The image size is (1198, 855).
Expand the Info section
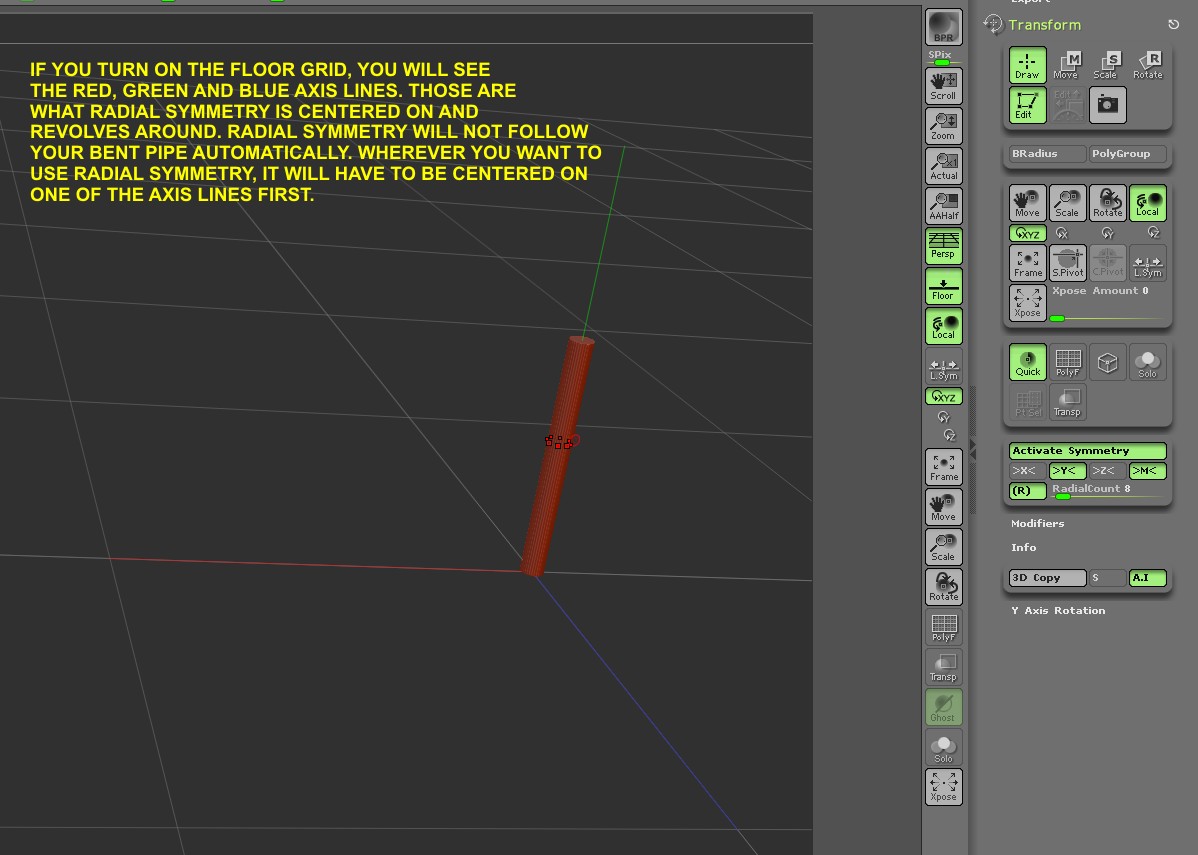tap(1024, 548)
